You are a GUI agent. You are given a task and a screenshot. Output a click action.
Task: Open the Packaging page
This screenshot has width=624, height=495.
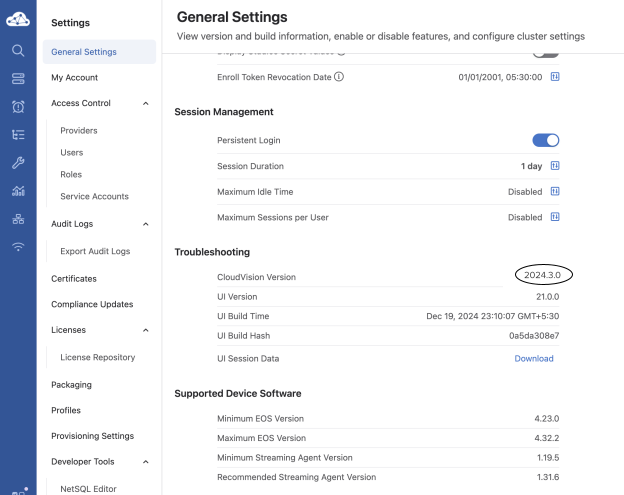71,385
